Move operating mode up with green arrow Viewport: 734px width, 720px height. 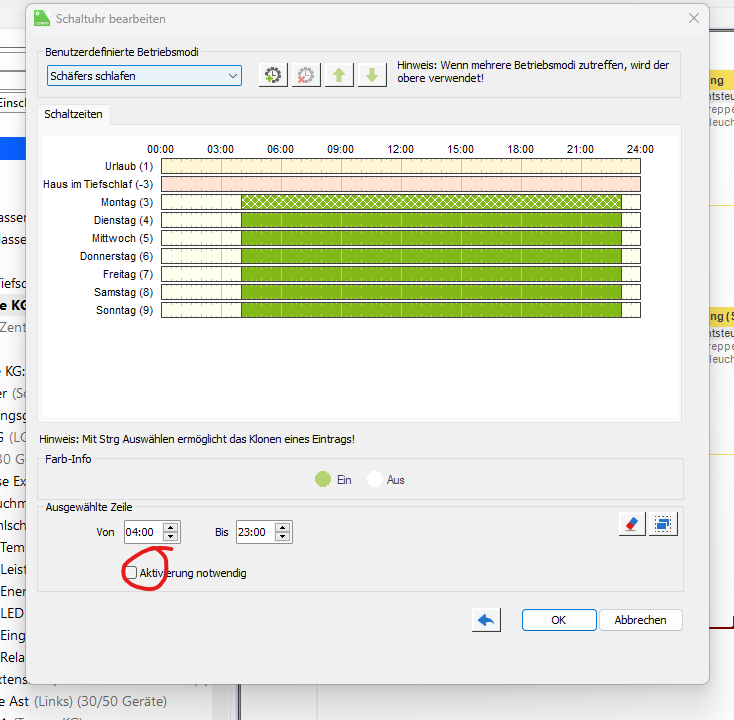[339, 75]
